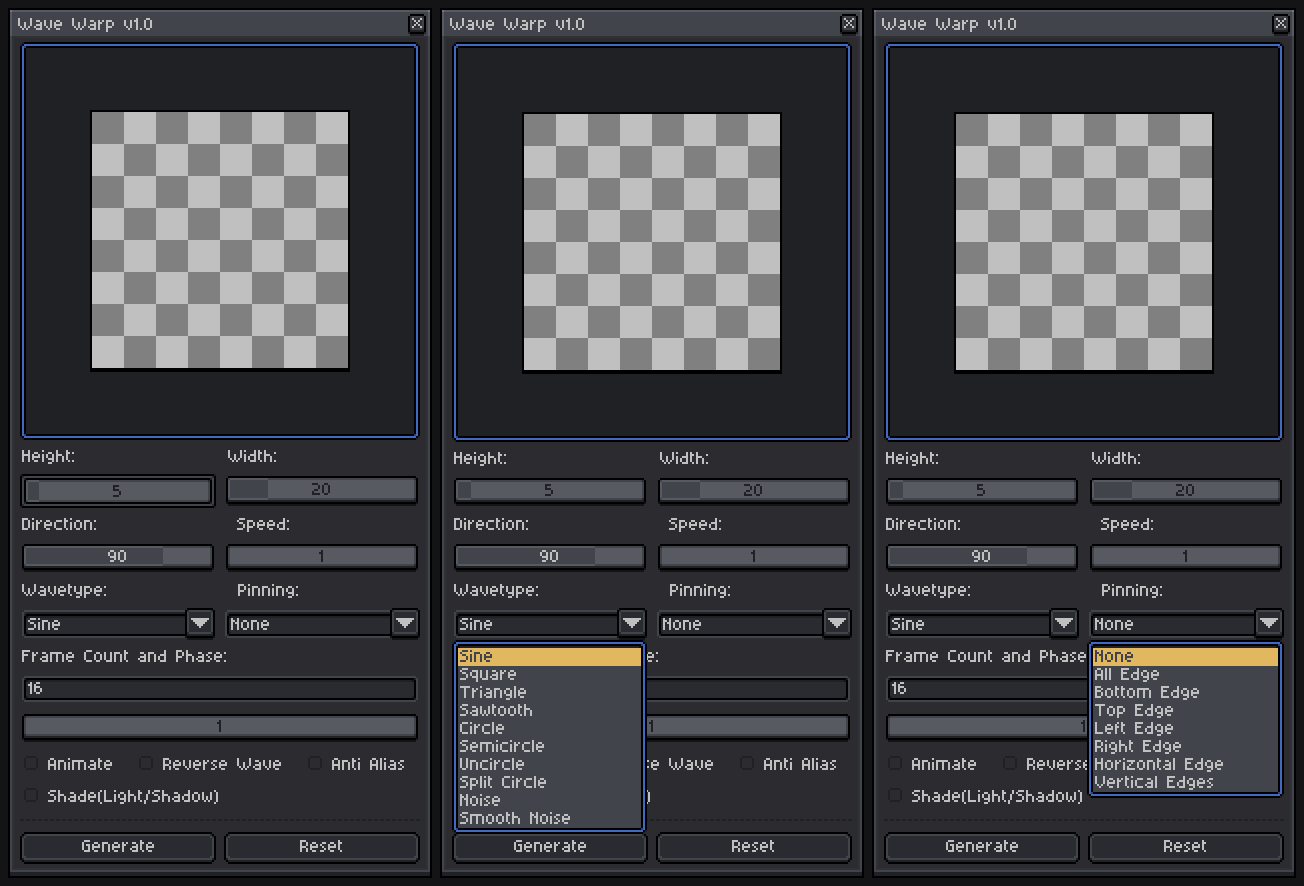1304x886 pixels.
Task: Open Pinning dropdown in middle window
Action: pos(836,623)
